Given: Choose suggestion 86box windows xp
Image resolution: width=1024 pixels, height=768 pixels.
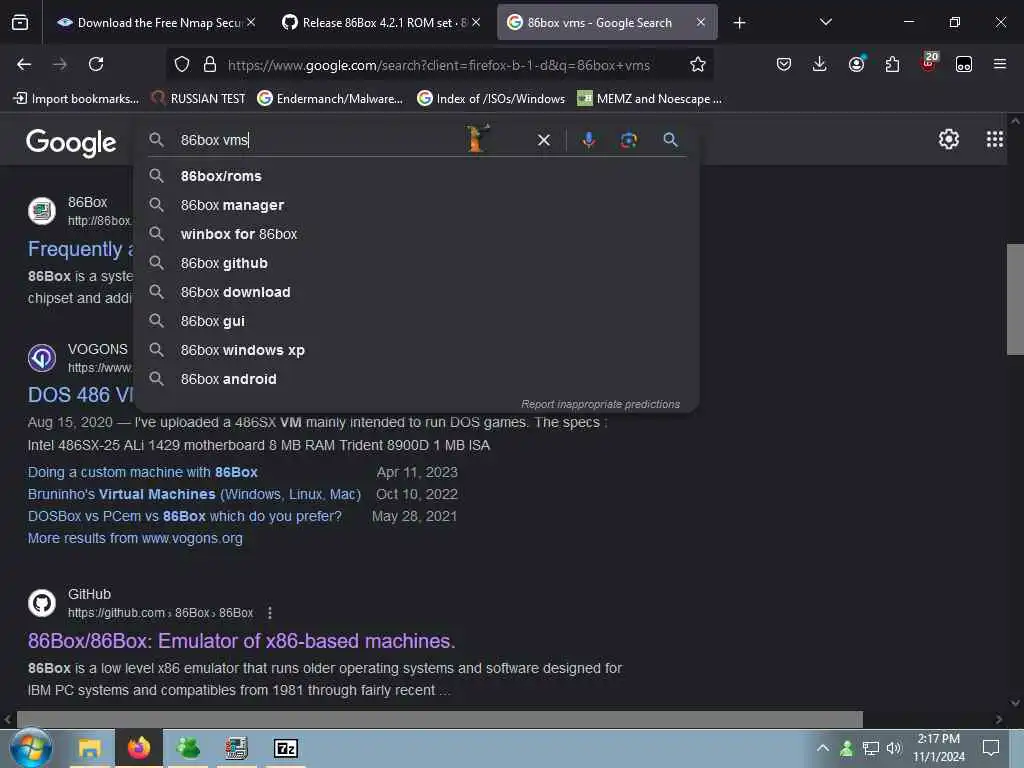Looking at the screenshot, I should tap(416, 350).
